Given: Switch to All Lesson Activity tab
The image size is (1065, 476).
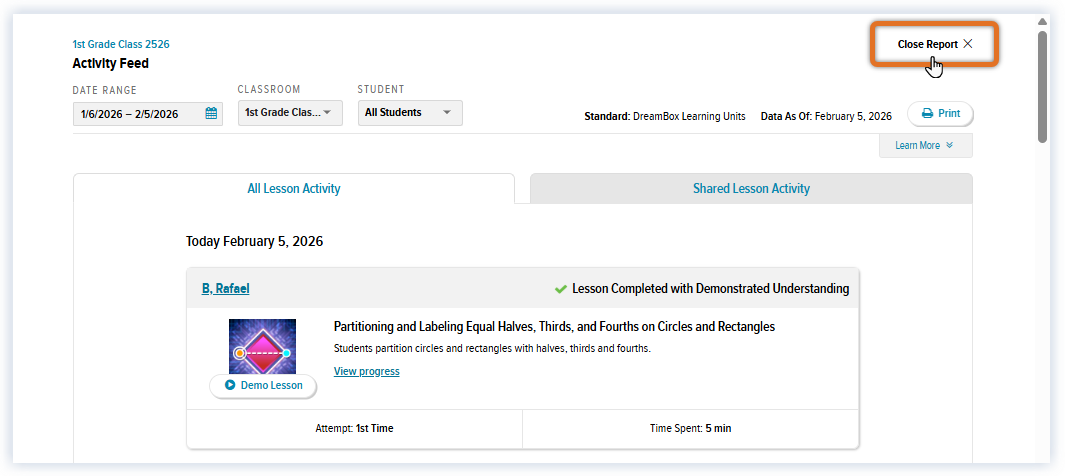Looking at the screenshot, I should tap(293, 189).
